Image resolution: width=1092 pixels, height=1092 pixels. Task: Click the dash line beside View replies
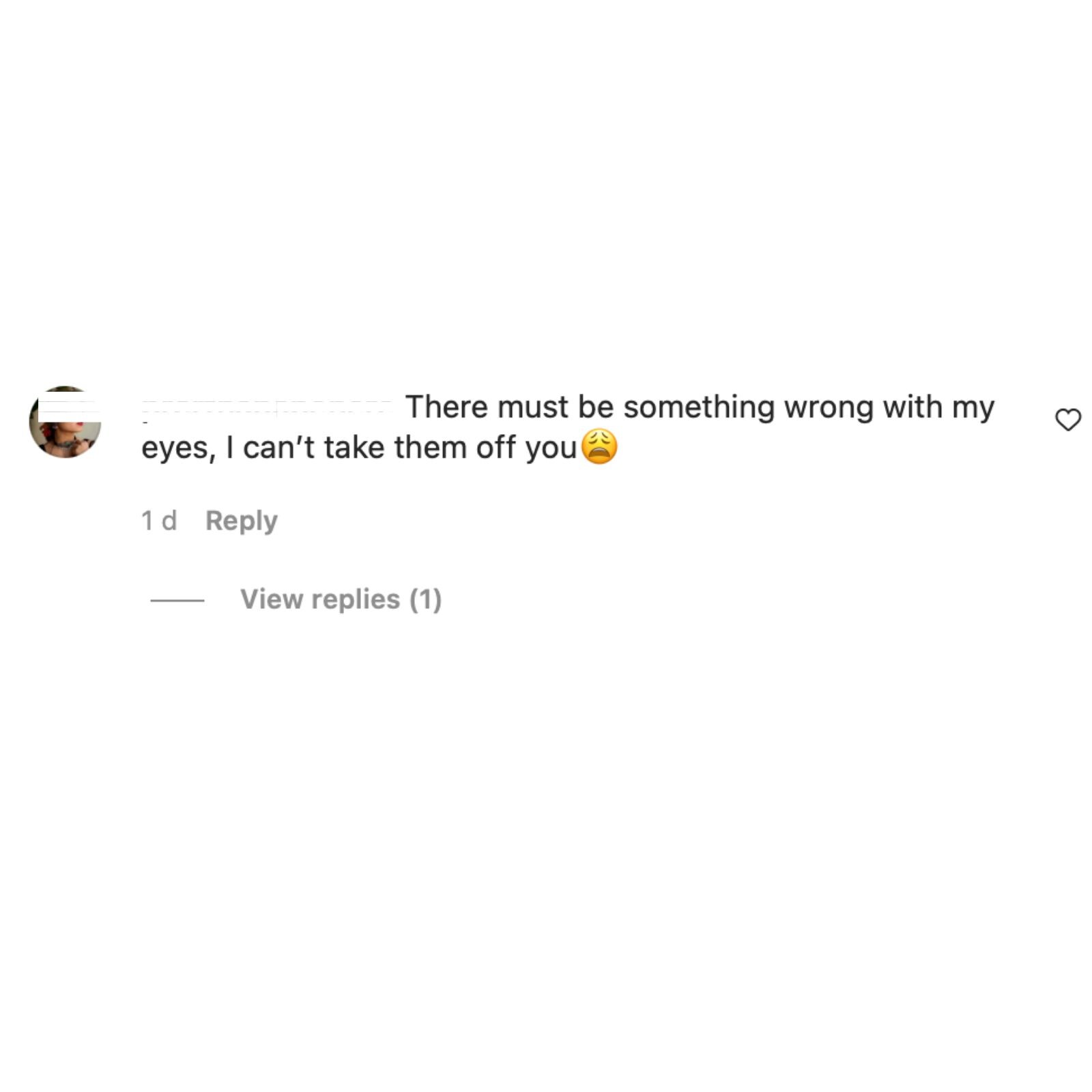click(x=177, y=601)
